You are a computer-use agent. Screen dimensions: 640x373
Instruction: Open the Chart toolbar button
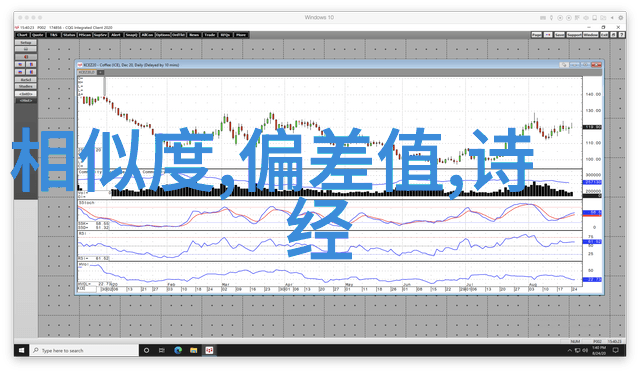22,35
